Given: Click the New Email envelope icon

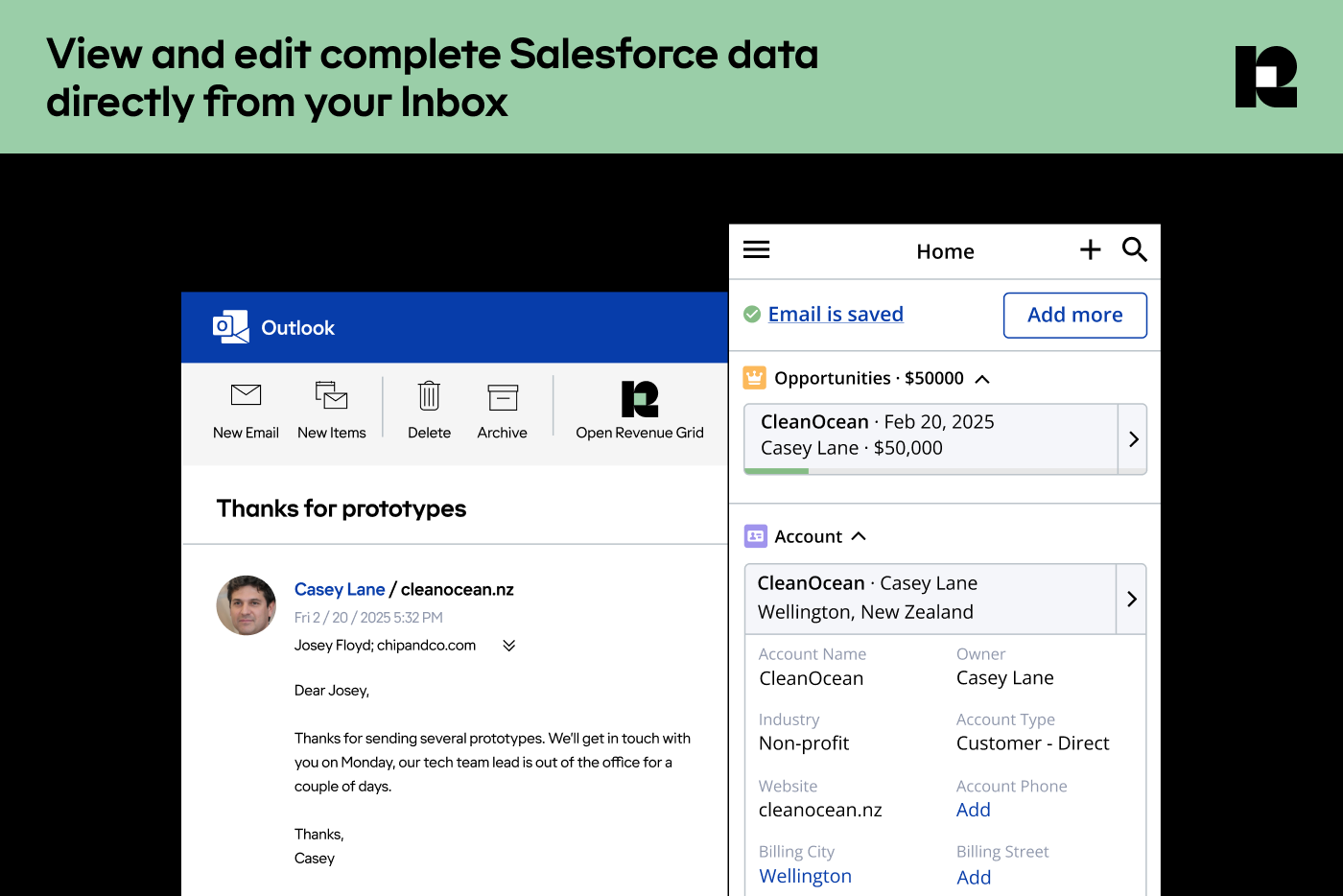Looking at the screenshot, I should point(246,395).
